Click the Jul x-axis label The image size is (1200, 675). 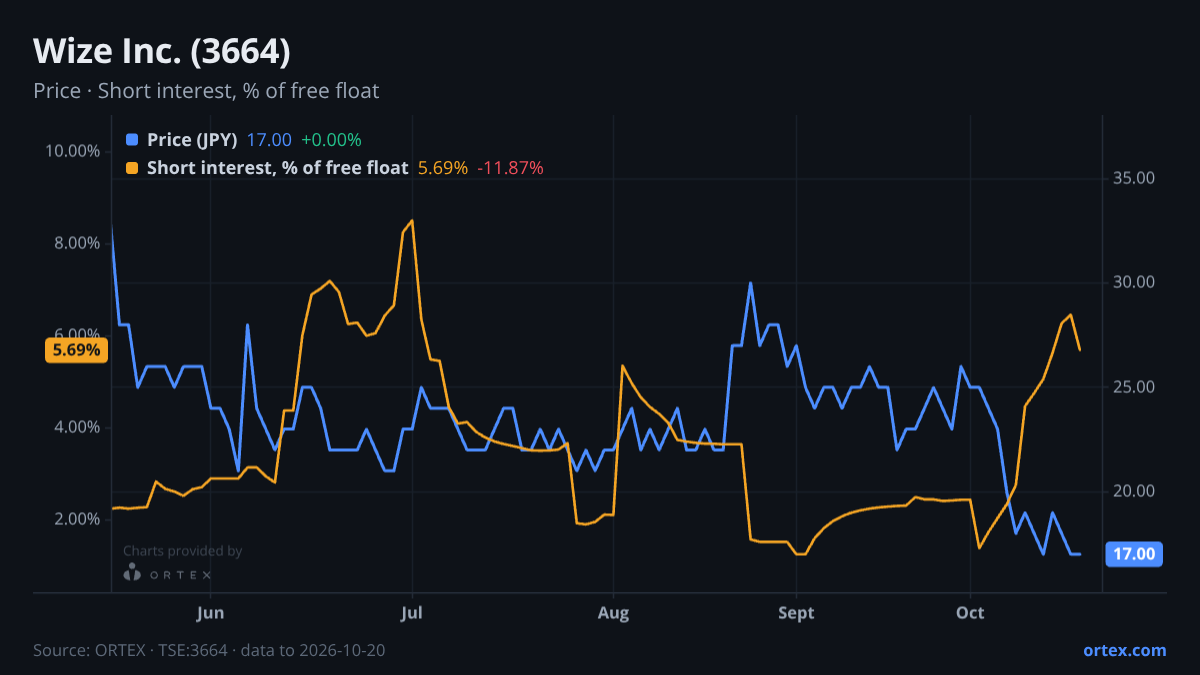coord(412,613)
